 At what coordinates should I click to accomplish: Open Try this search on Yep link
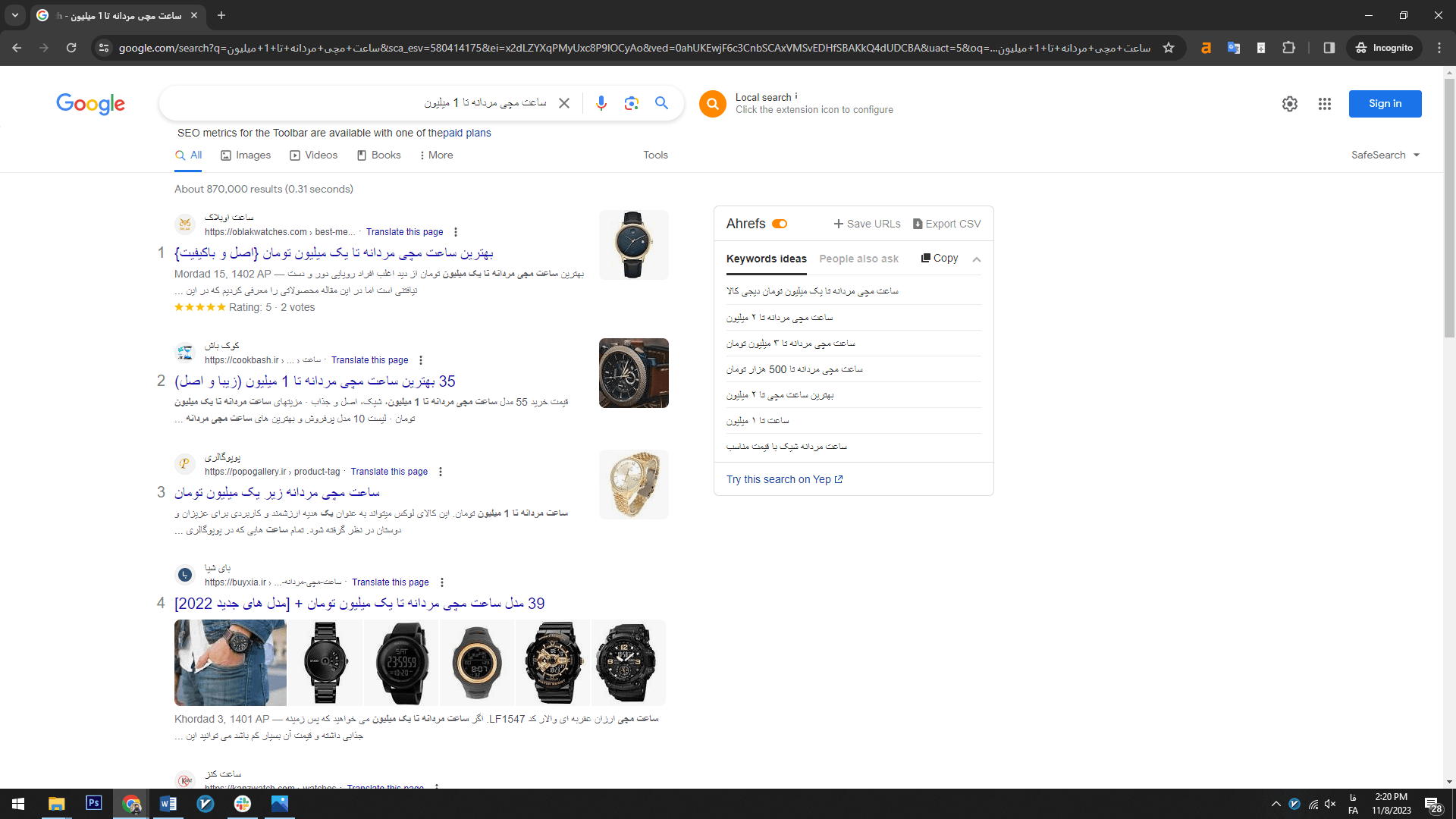point(784,479)
